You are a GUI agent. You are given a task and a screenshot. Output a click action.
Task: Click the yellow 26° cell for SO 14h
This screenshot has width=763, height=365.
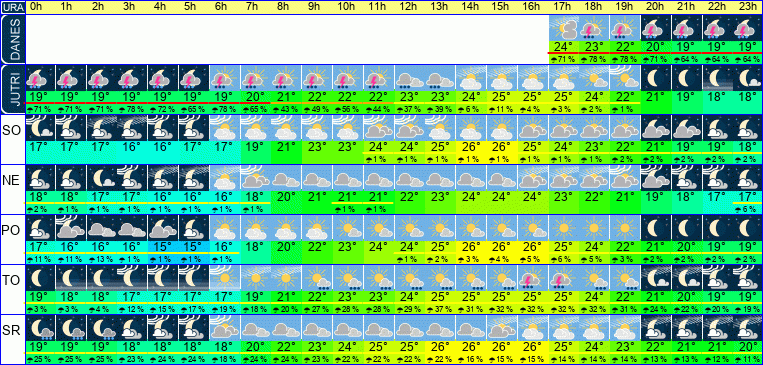point(471,147)
